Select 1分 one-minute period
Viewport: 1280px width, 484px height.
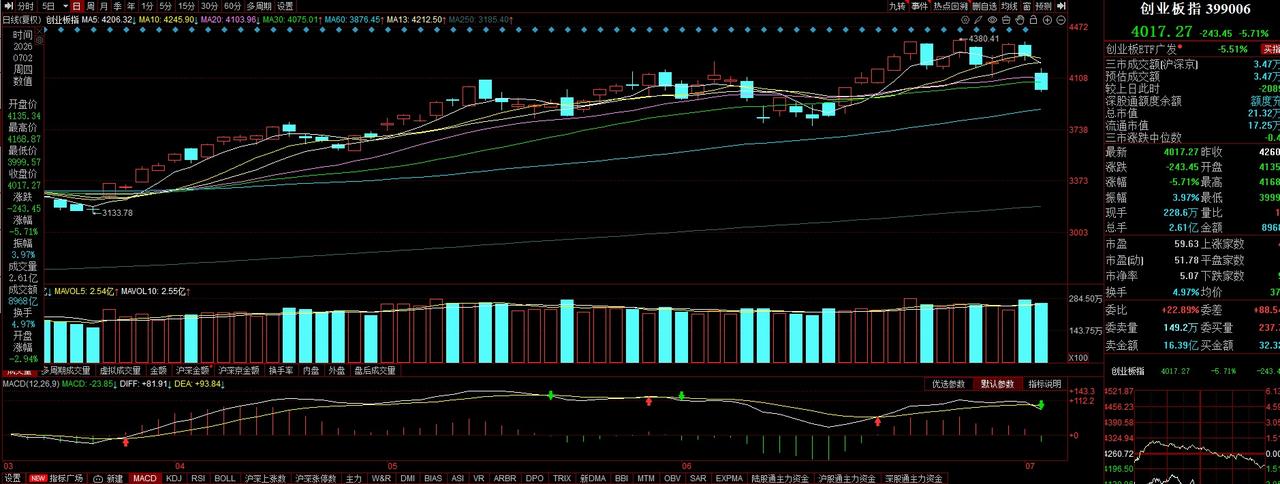pos(148,6)
